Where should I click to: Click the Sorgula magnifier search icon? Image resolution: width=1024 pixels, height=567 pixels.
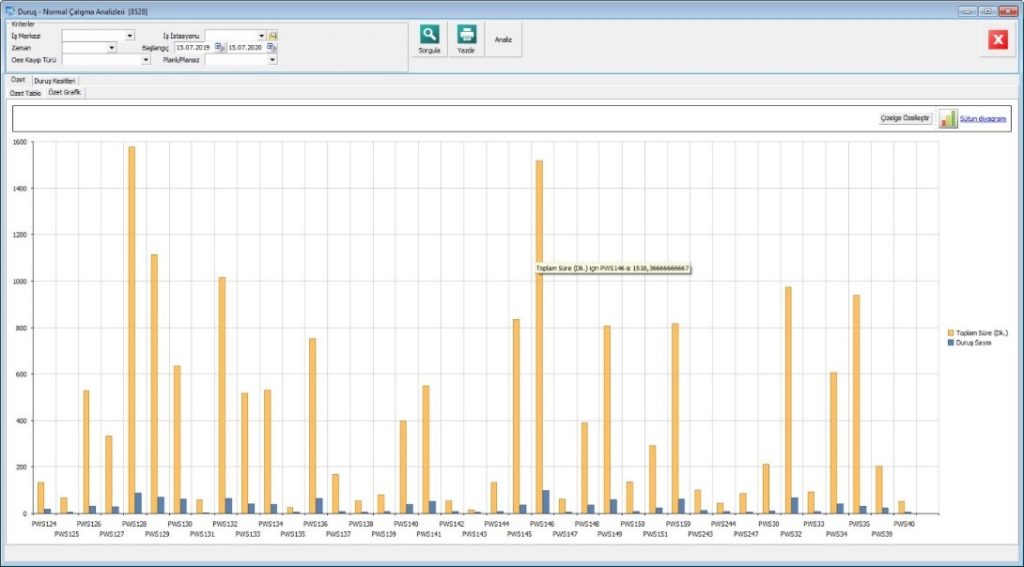[429, 34]
